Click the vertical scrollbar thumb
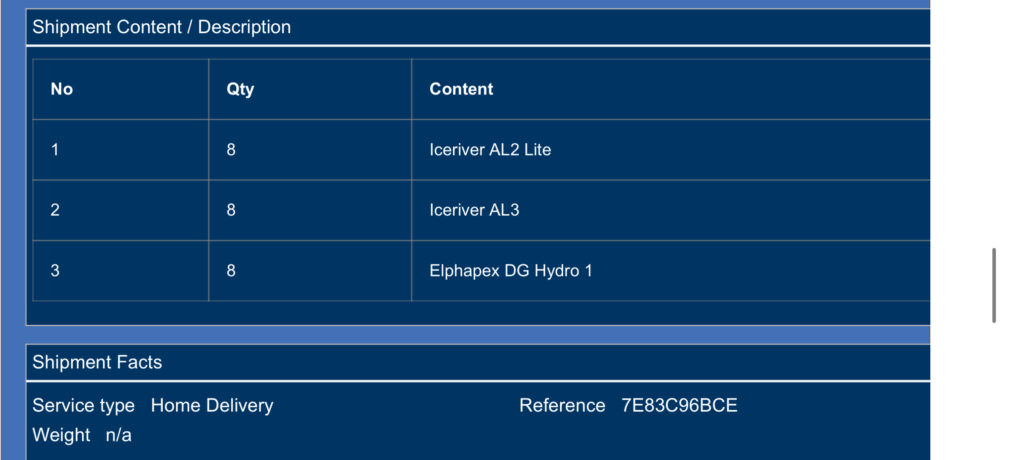Screen dimensions: 1024x460 [x=994, y=286]
